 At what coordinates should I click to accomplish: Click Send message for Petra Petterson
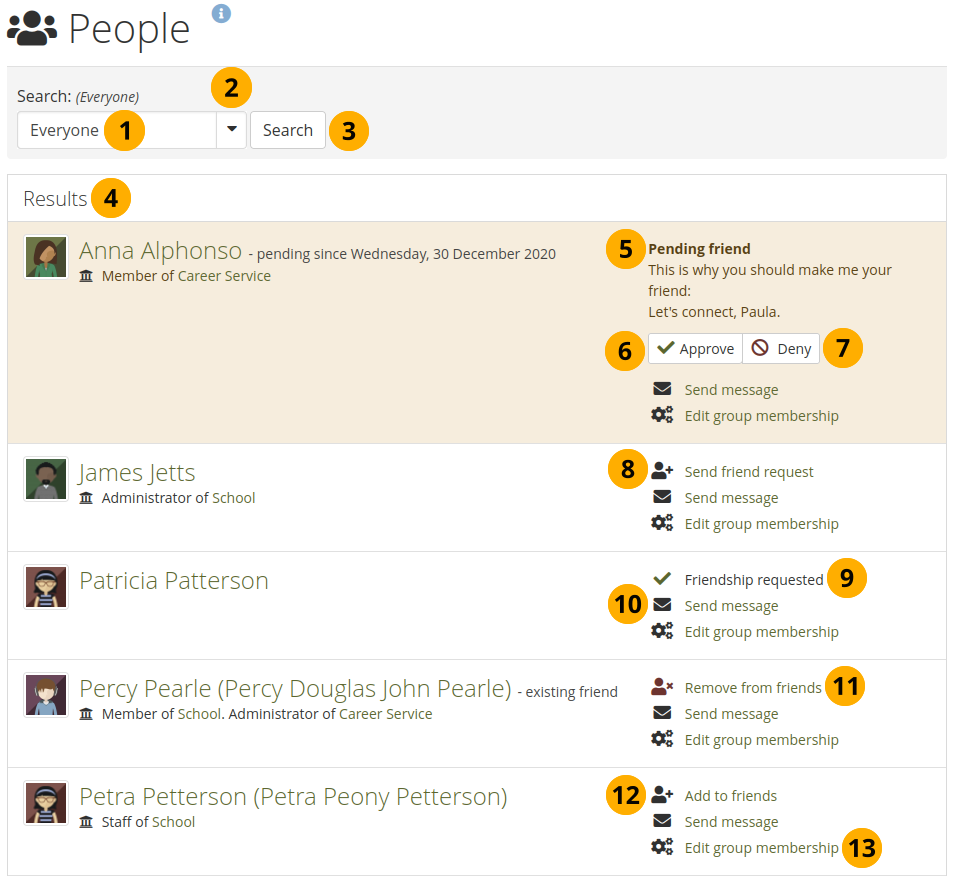(731, 822)
